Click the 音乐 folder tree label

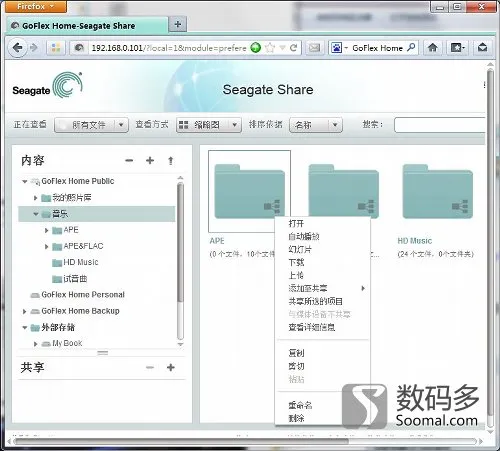pyautogui.click(x=60, y=214)
